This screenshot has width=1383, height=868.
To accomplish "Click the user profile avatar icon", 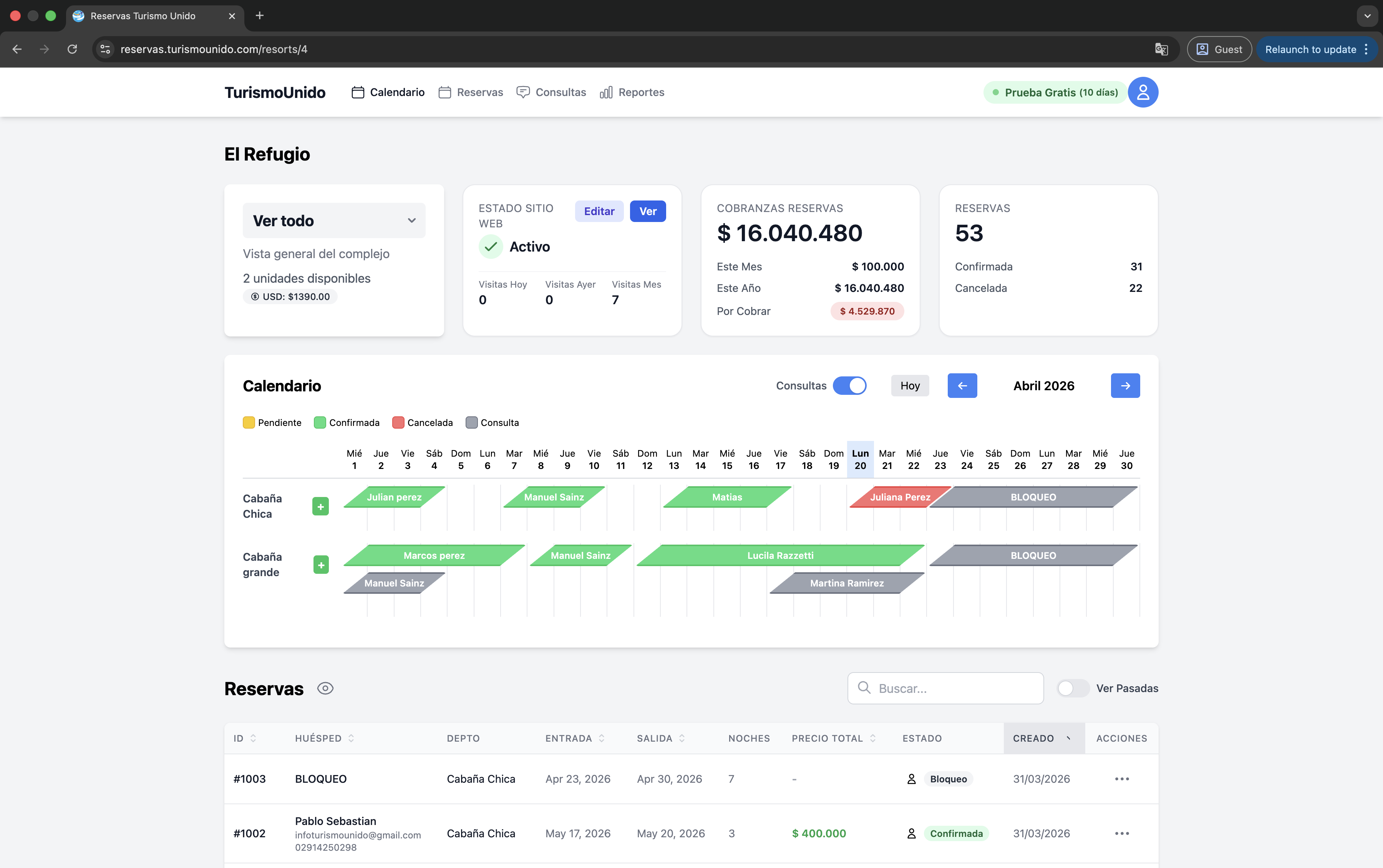I will [x=1143, y=93].
